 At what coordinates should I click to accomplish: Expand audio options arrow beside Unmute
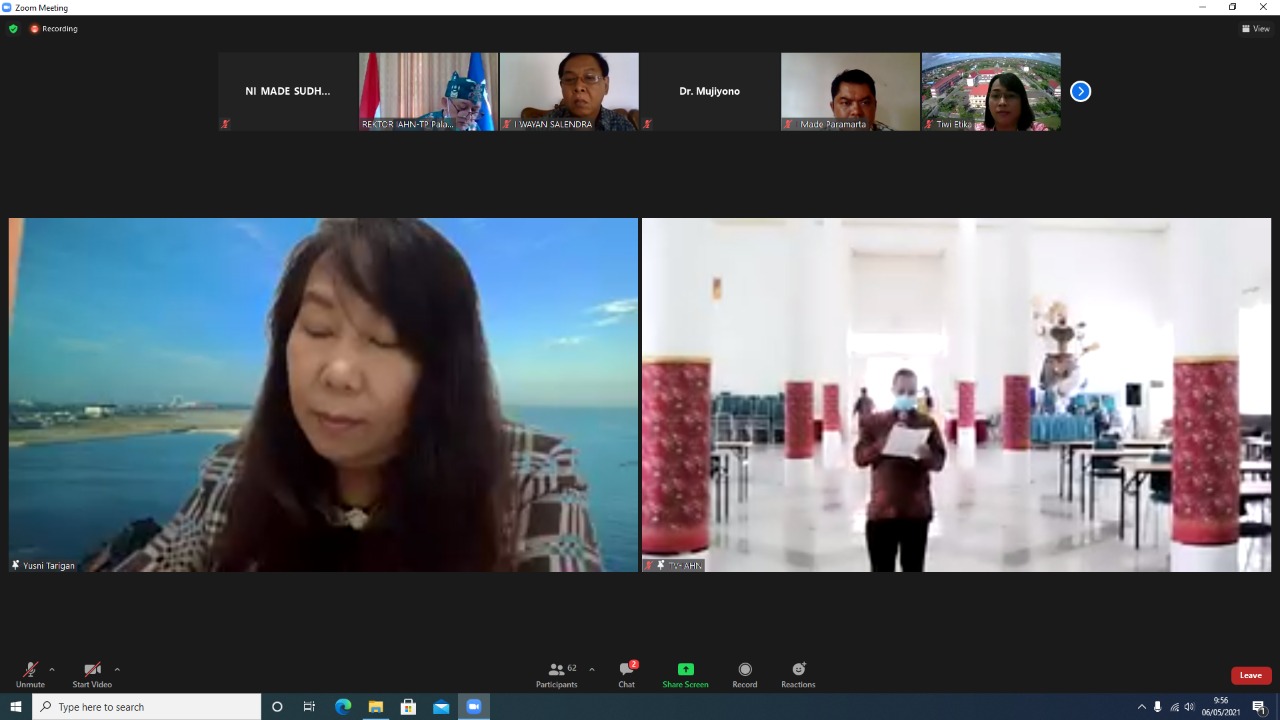[52, 669]
